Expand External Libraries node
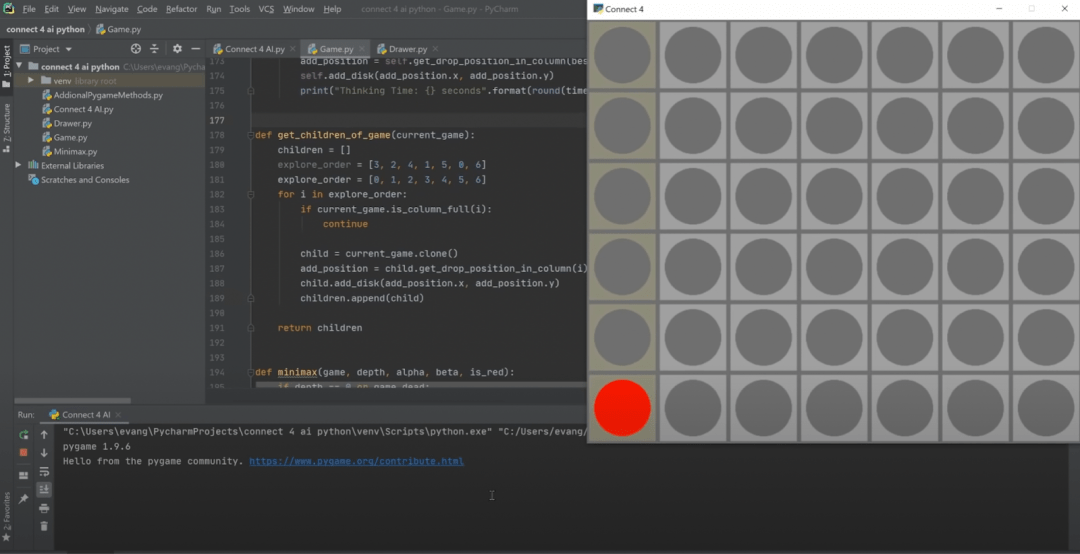Viewport: 1080px width, 554px height. 18,166
